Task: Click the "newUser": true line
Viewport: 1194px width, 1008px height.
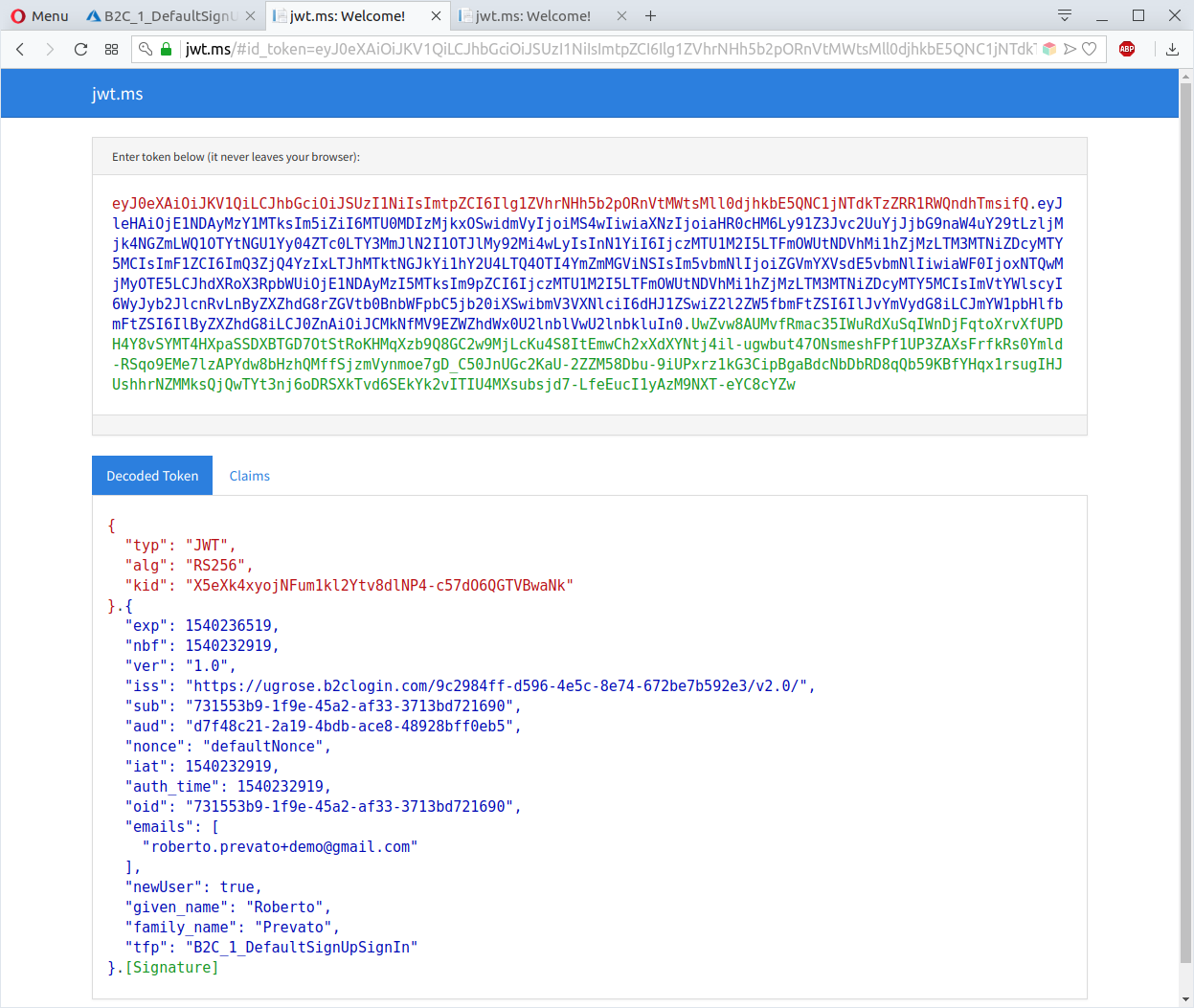Action: 192,886
